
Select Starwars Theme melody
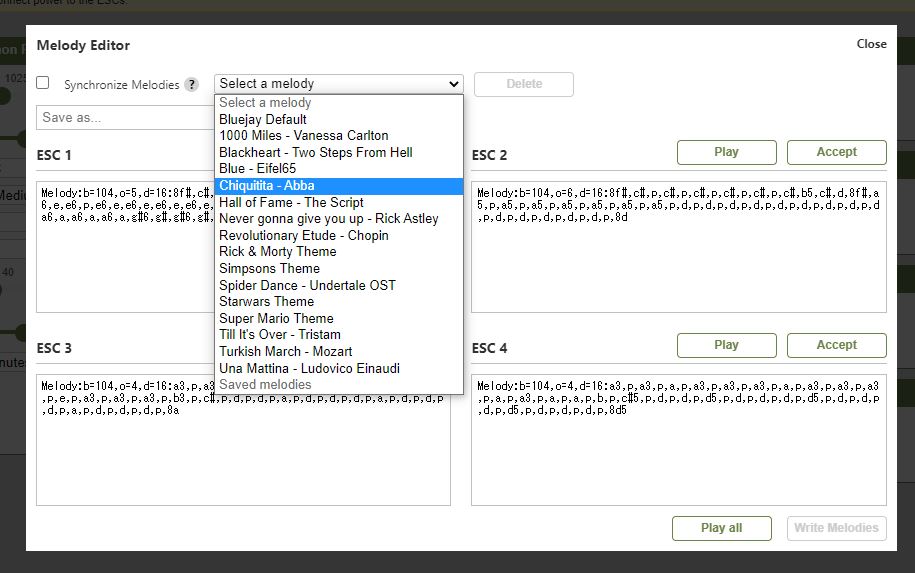[x=339, y=302]
